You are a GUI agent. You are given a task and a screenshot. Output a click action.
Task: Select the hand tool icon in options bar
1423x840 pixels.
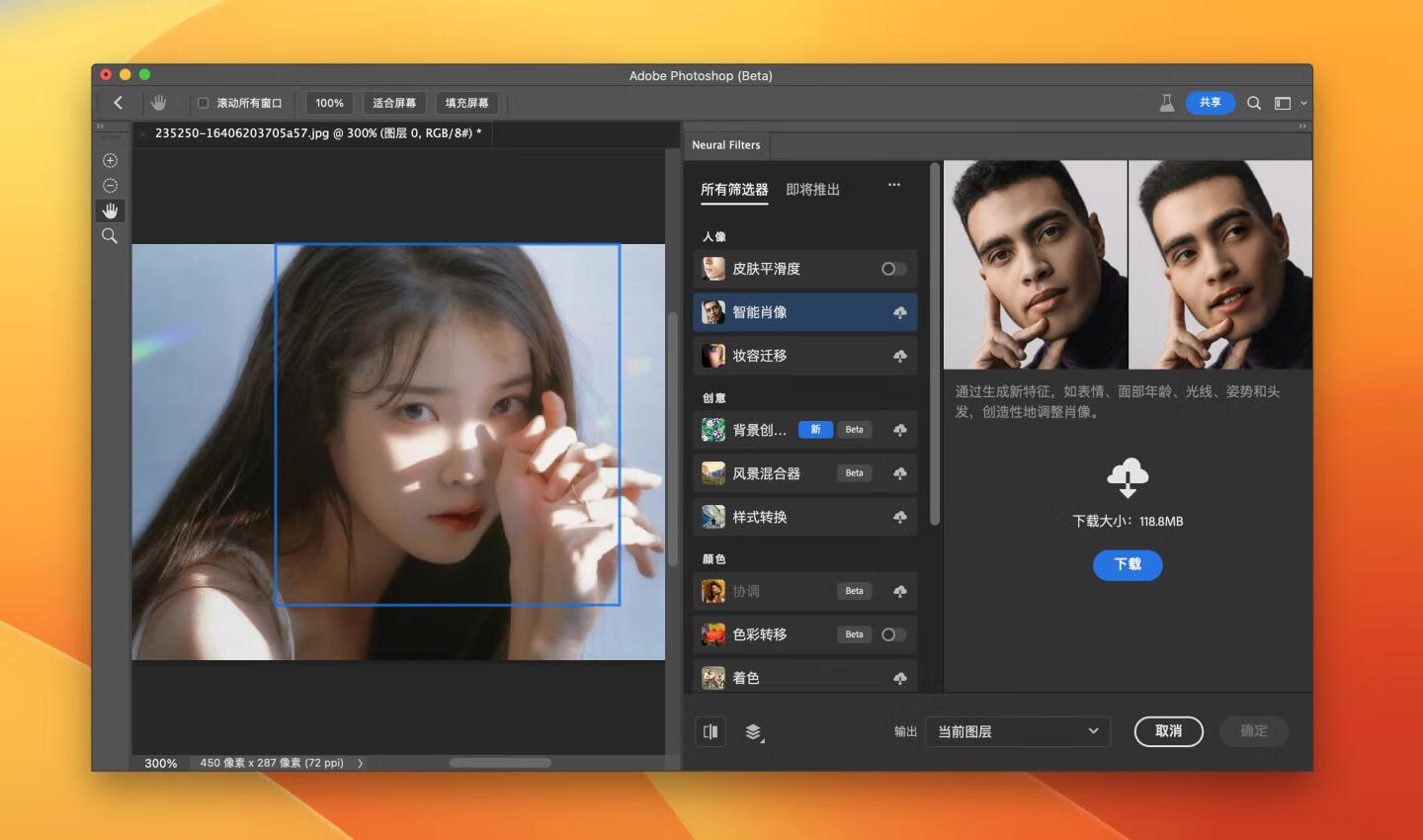[158, 103]
